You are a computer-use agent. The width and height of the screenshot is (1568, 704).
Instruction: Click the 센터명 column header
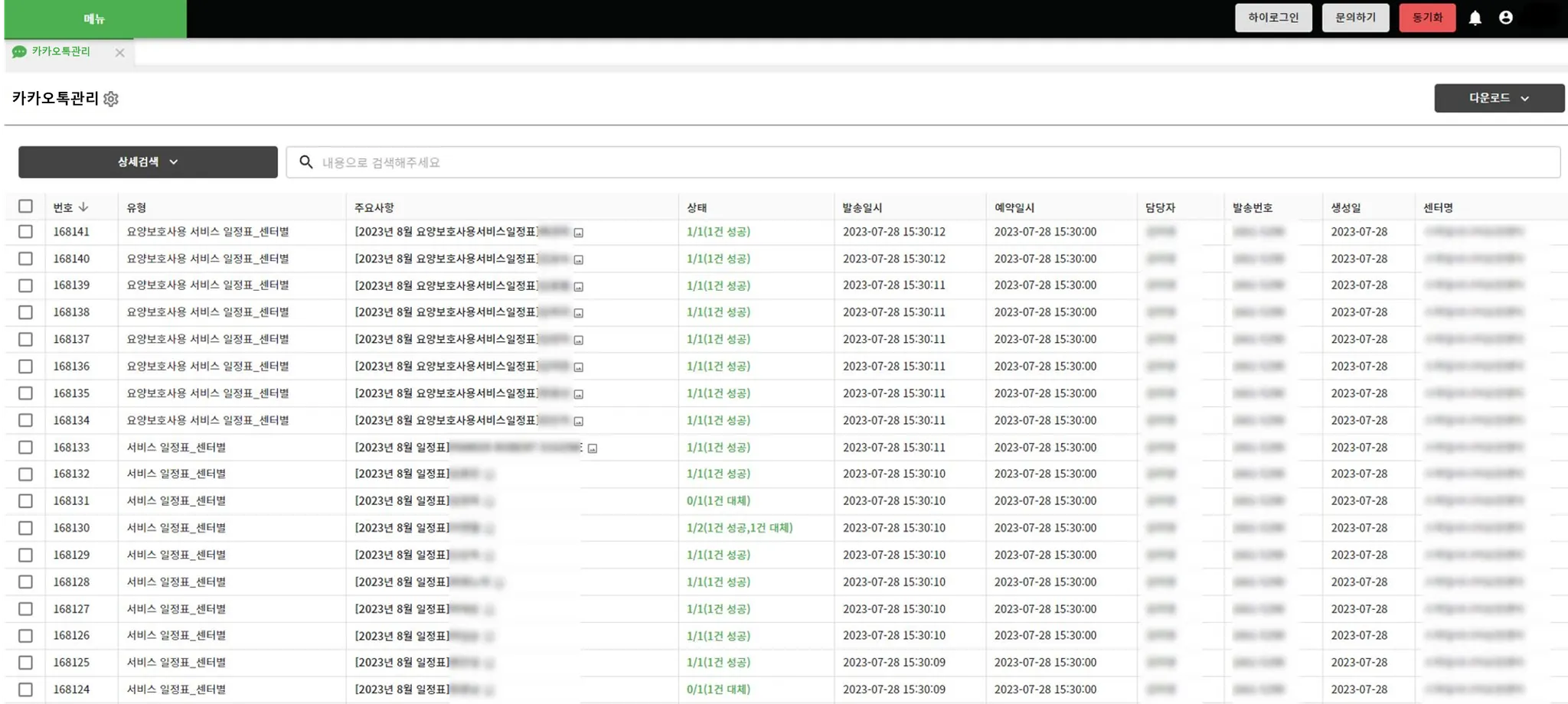(x=1438, y=207)
